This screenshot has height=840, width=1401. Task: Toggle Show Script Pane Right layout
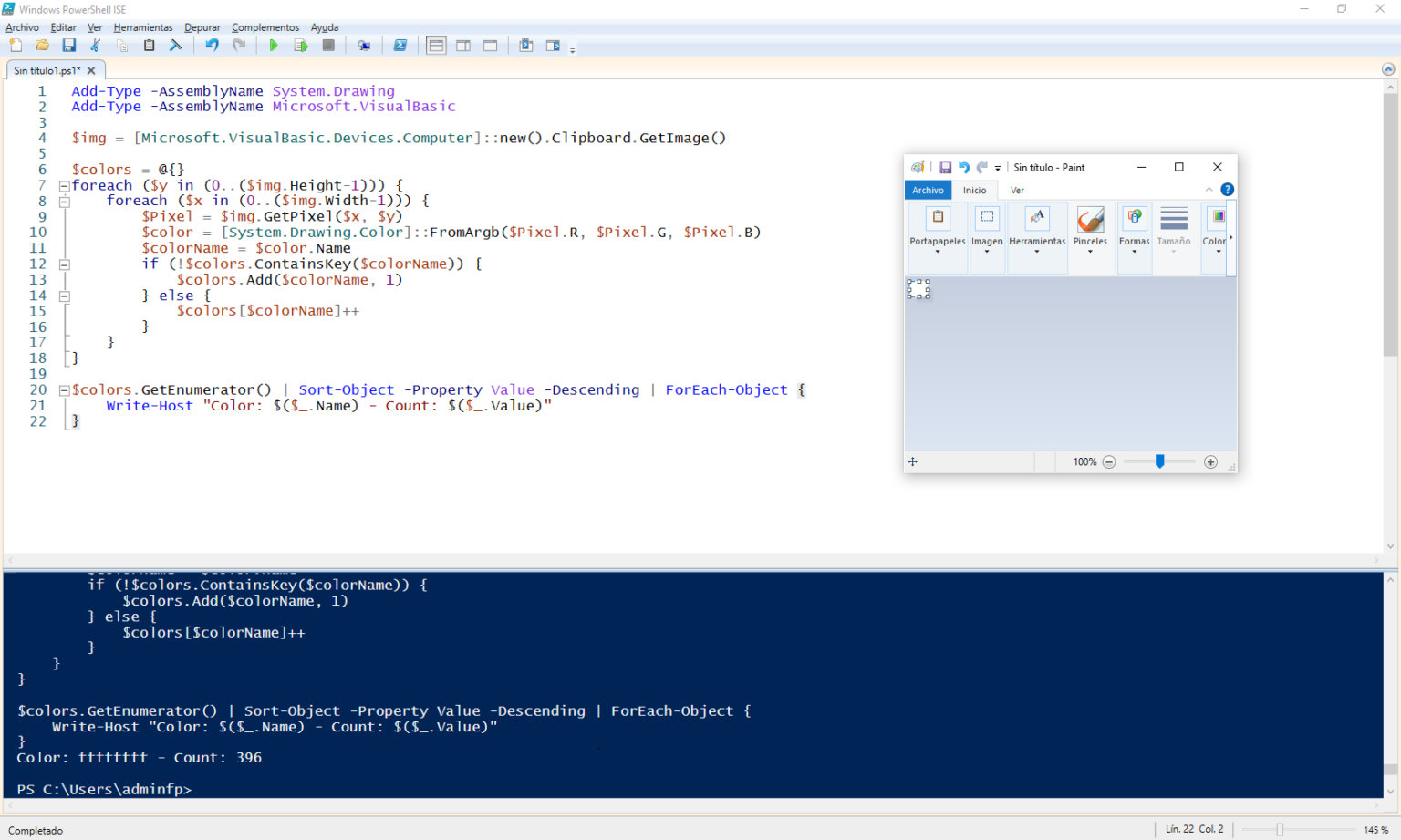pyautogui.click(x=463, y=45)
